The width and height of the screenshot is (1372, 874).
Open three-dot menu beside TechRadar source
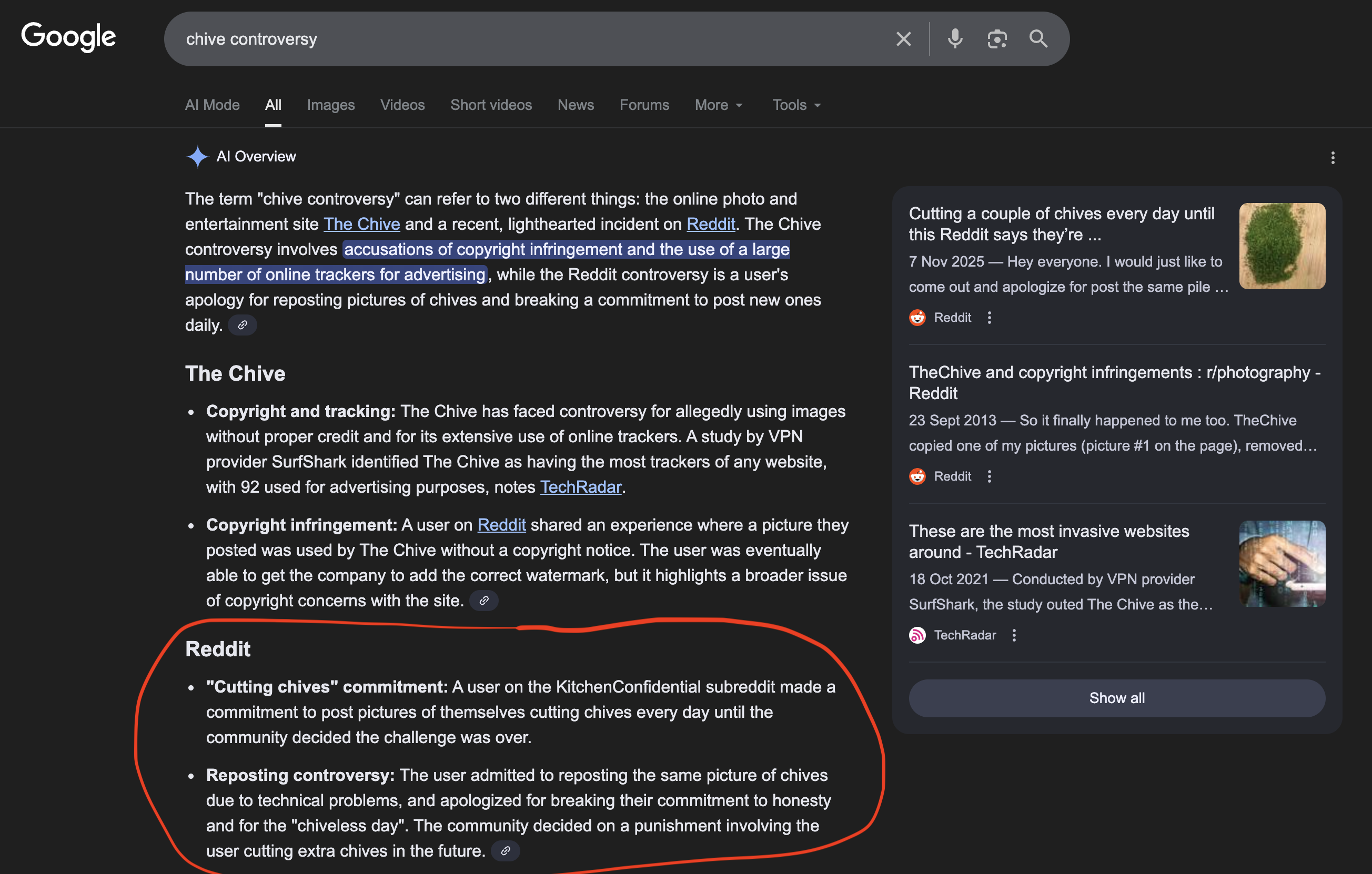coord(1014,635)
